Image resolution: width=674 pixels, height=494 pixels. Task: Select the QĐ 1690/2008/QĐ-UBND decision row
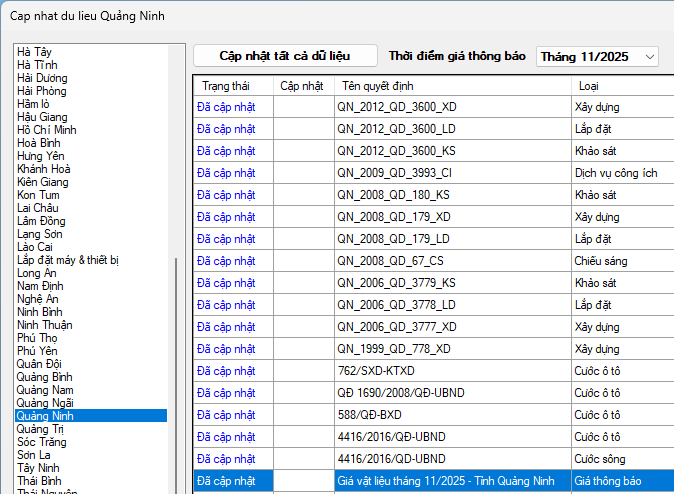point(400,392)
